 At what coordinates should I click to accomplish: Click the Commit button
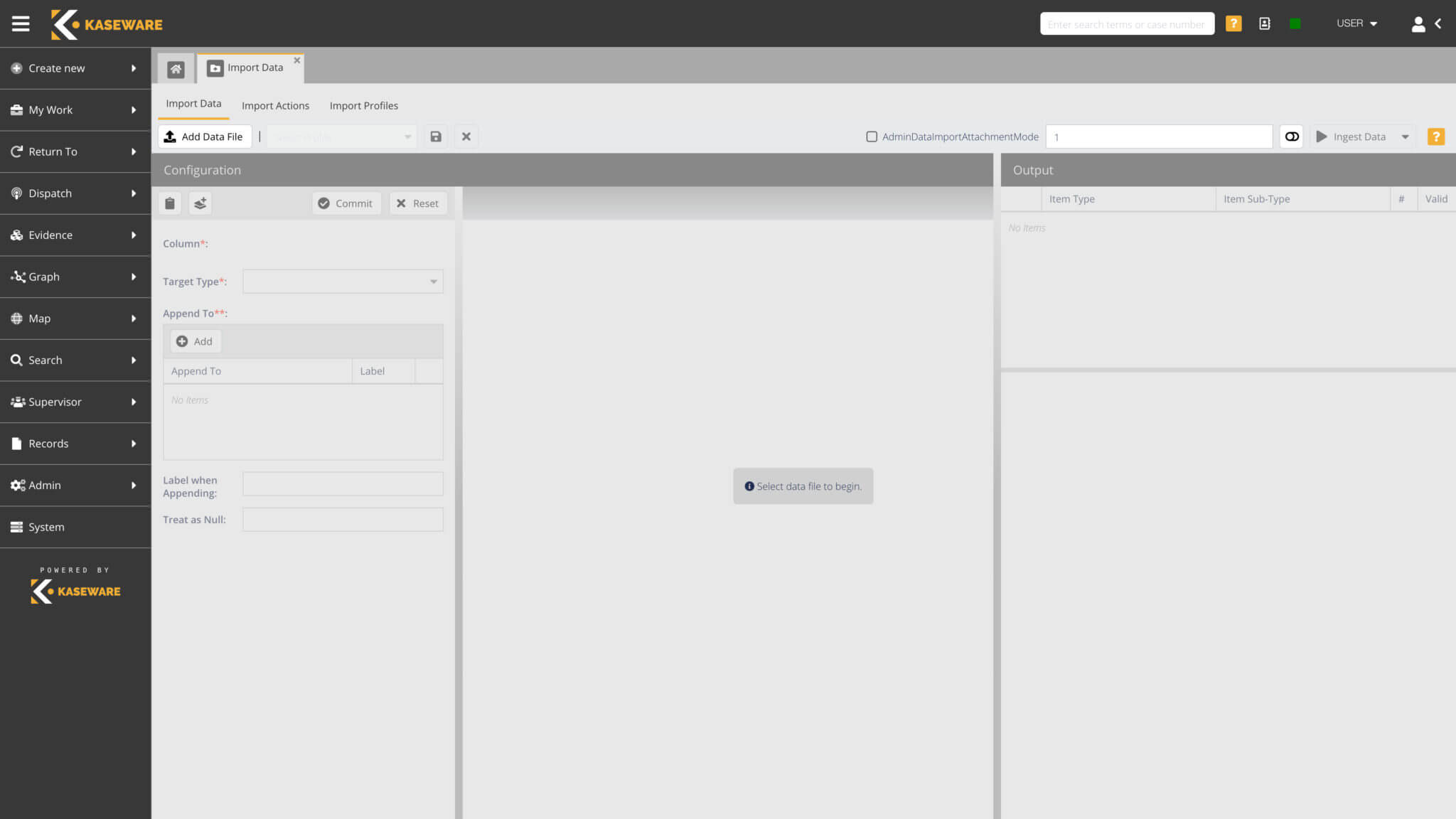[x=346, y=203]
